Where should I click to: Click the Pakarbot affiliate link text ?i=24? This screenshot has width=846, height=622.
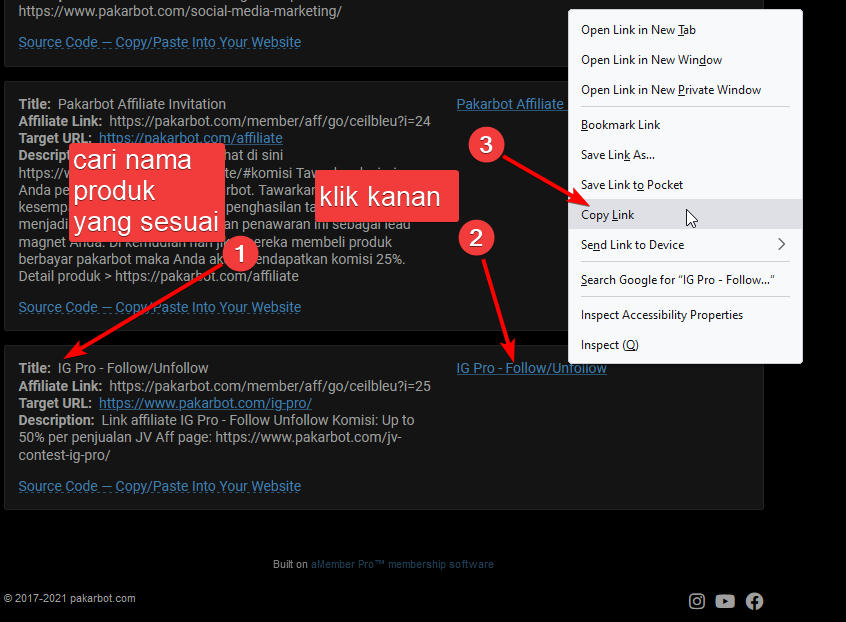270,121
